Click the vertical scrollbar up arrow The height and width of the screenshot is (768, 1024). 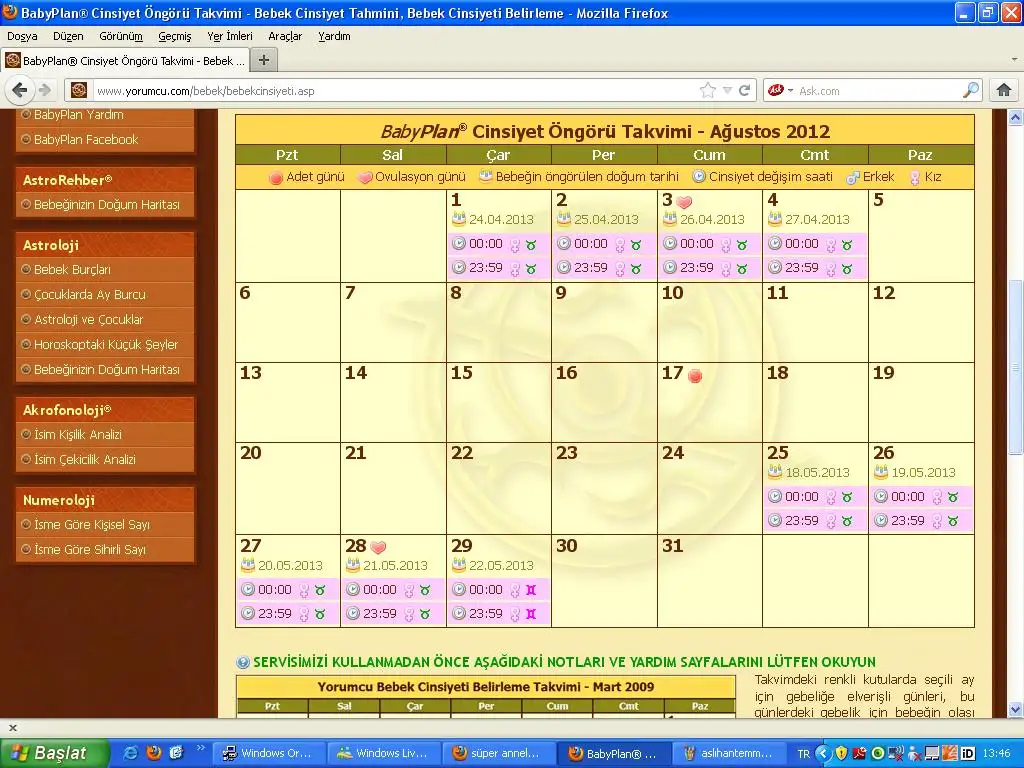[1016, 118]
